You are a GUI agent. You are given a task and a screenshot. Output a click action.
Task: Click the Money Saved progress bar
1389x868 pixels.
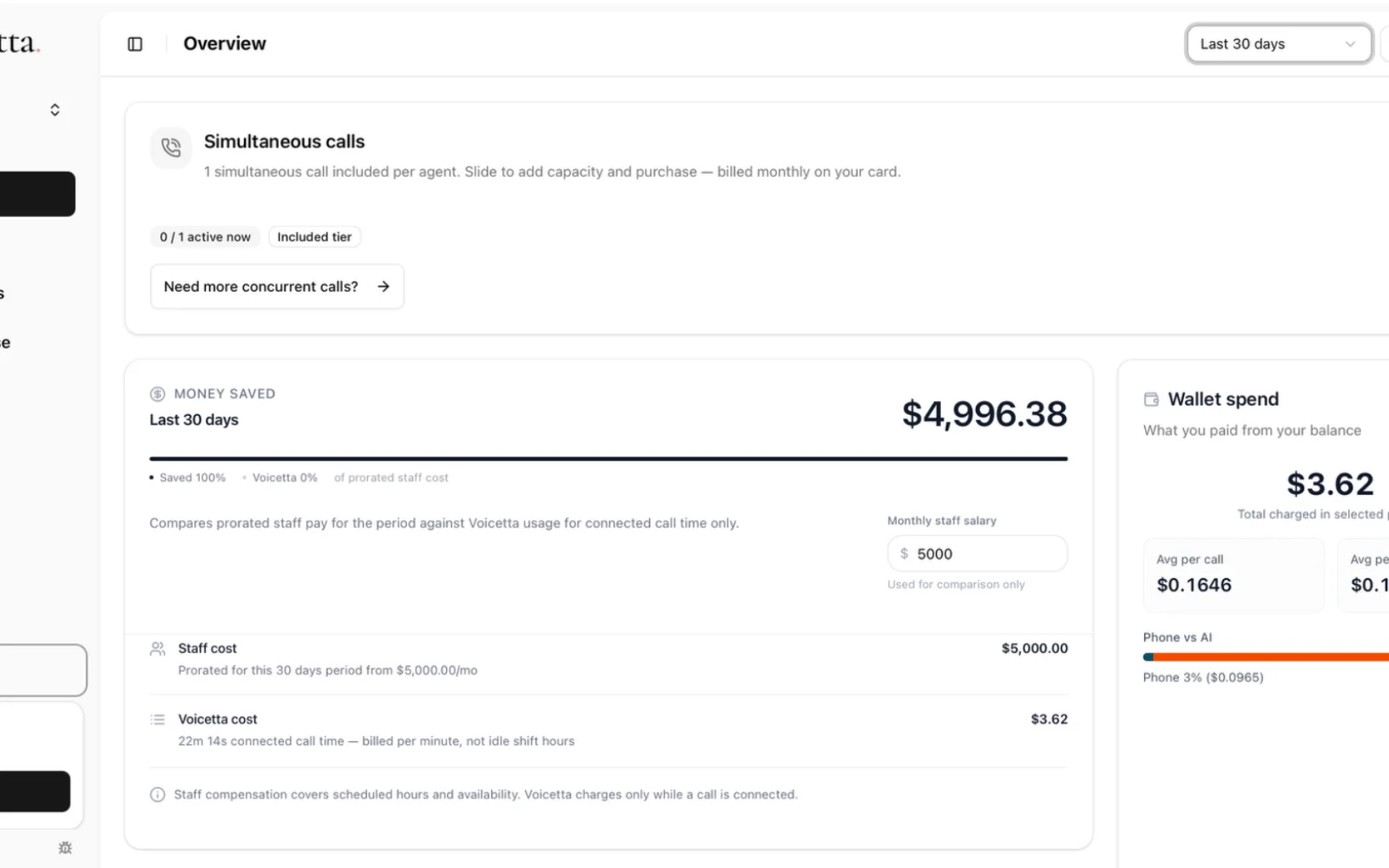609,458
